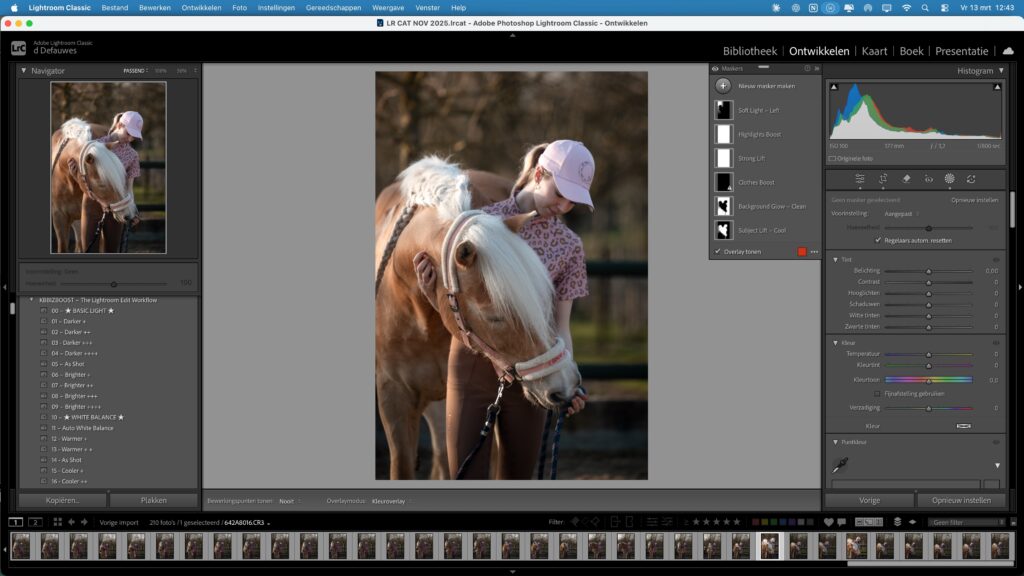
Task: Click the Plakken button
Action: [x=155, y=499]
